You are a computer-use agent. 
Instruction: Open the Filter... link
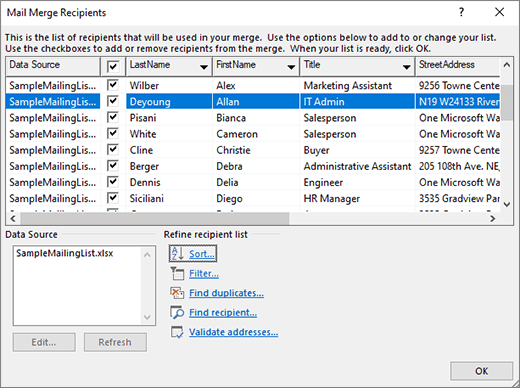[204, 274]
